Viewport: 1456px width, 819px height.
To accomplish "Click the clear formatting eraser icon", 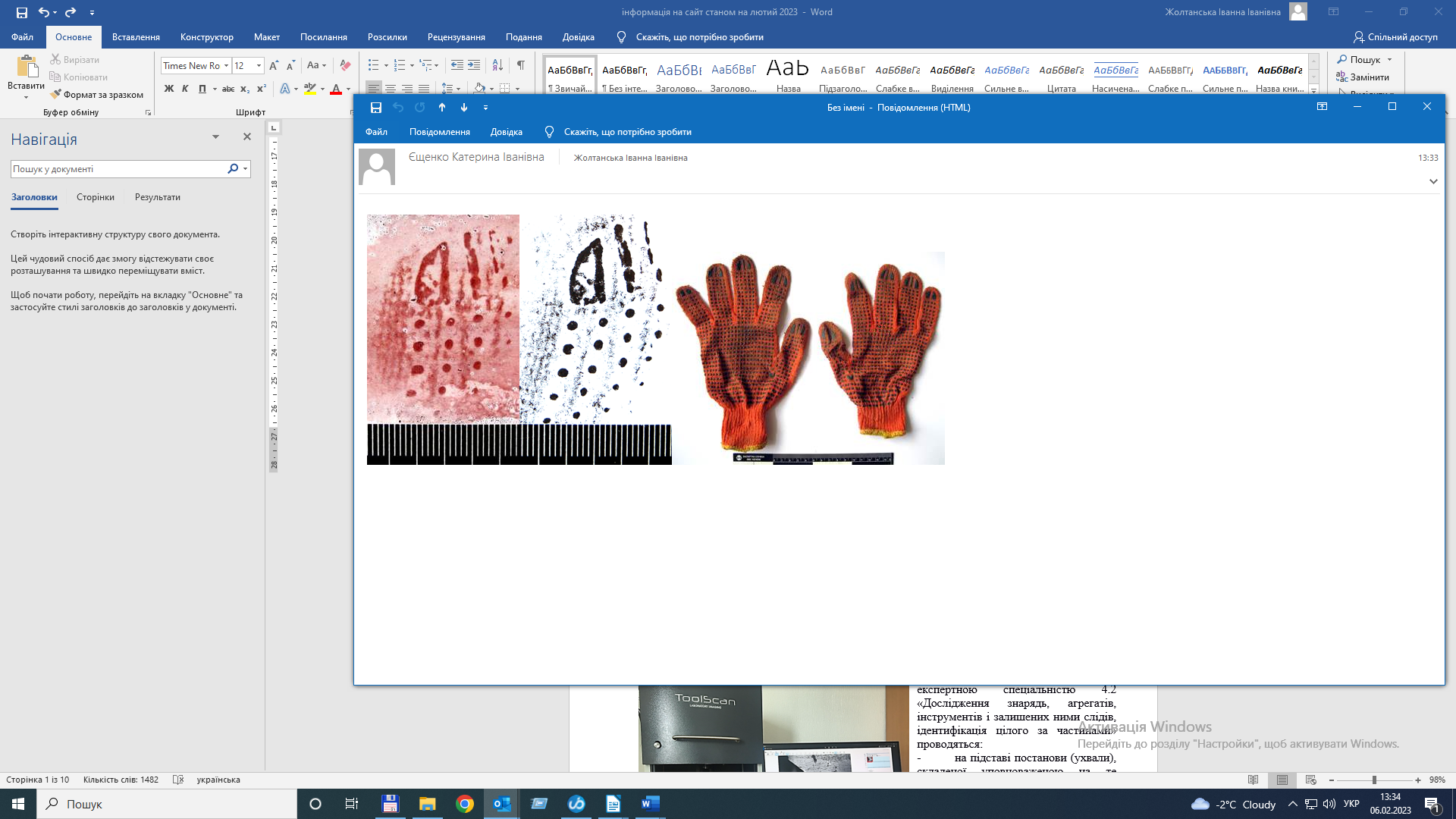I will 345,65.
